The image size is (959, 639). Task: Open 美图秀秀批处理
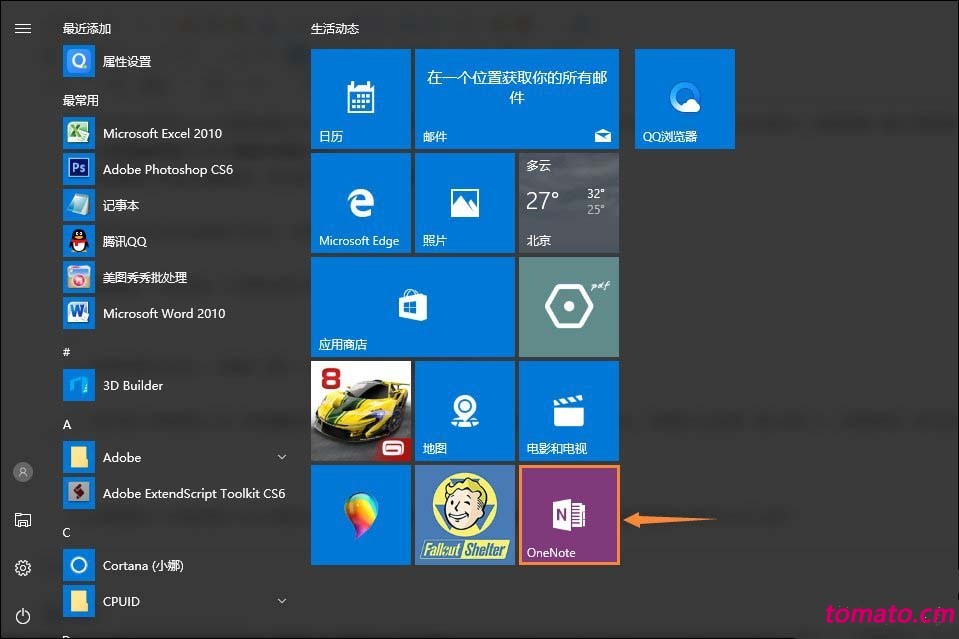(174, 278)
